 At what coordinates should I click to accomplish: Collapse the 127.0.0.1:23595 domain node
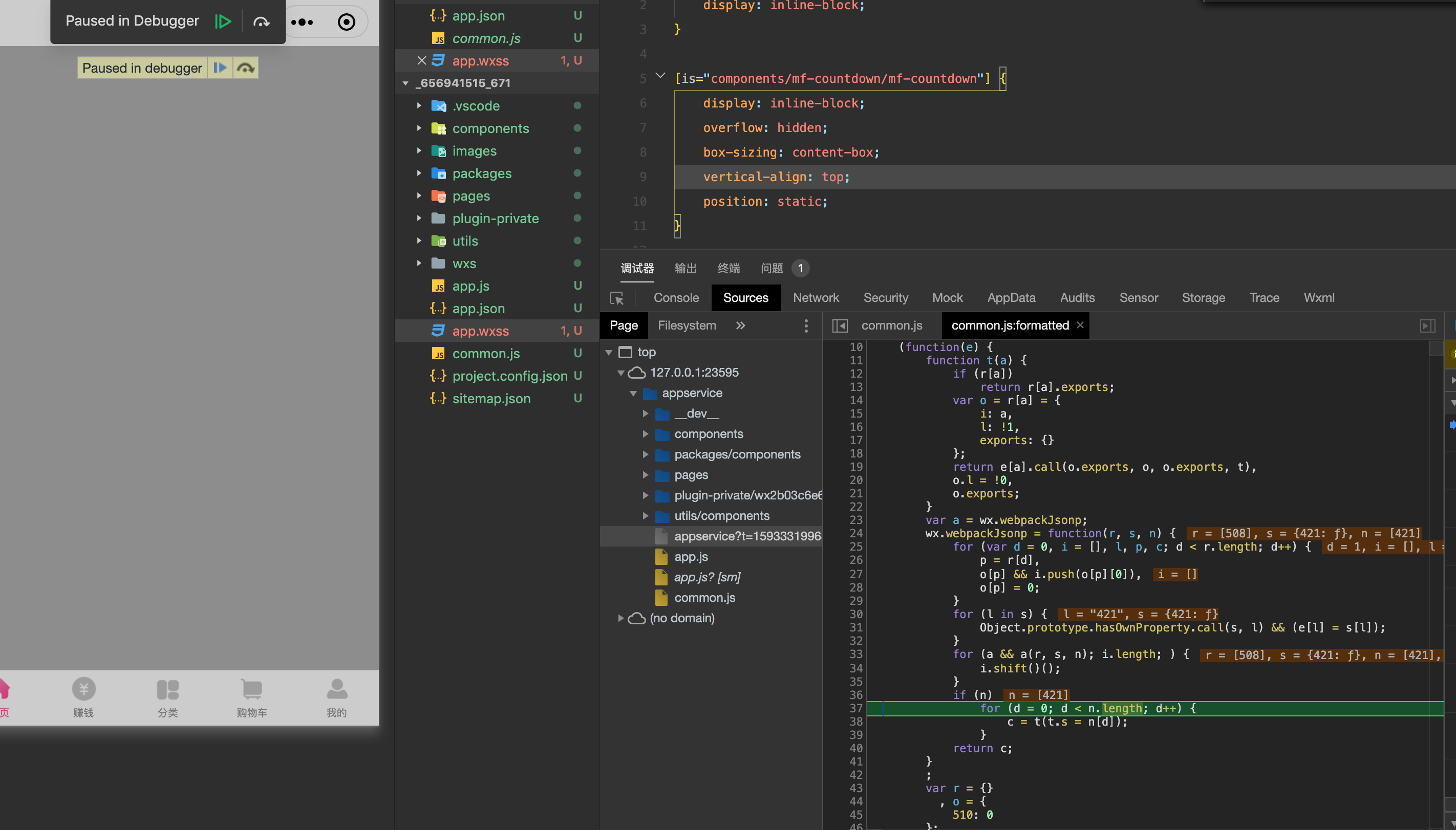[x=621, y=373]
